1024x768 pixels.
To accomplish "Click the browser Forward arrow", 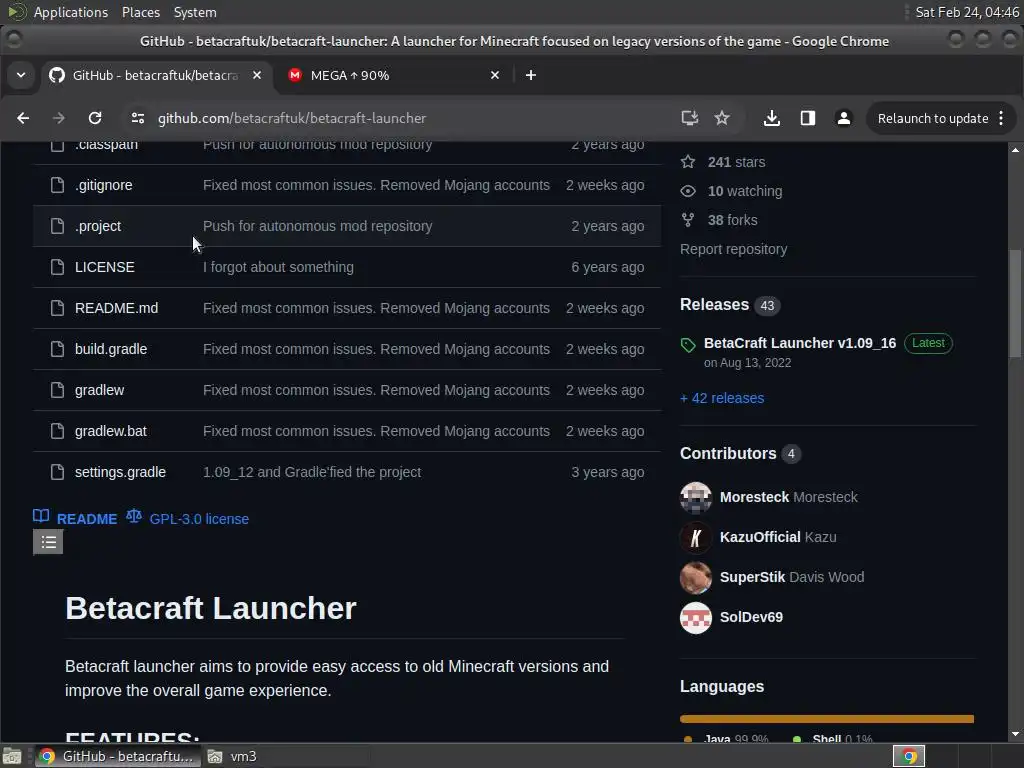I will [59, 118].
